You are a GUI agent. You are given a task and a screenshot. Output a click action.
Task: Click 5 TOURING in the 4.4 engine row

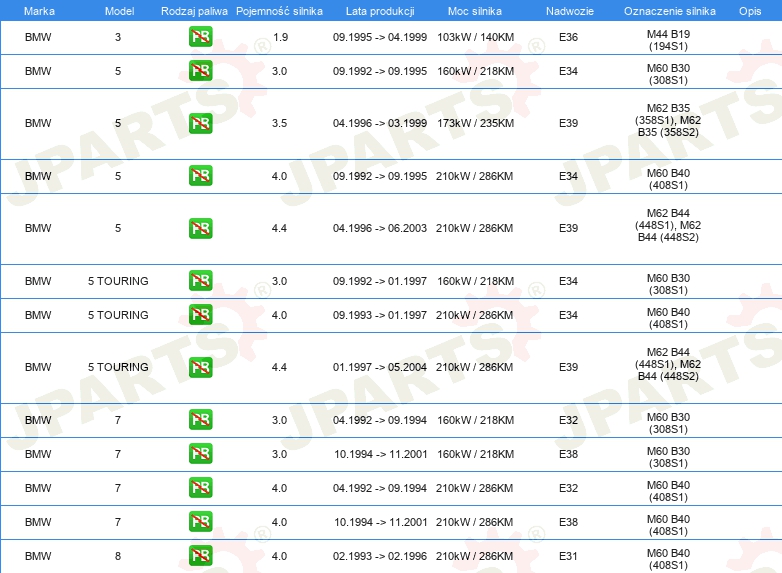pos(118,368)
